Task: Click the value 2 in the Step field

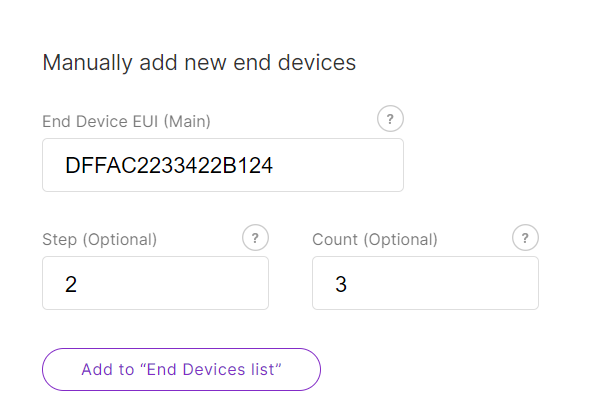Action: coord(71,284)
